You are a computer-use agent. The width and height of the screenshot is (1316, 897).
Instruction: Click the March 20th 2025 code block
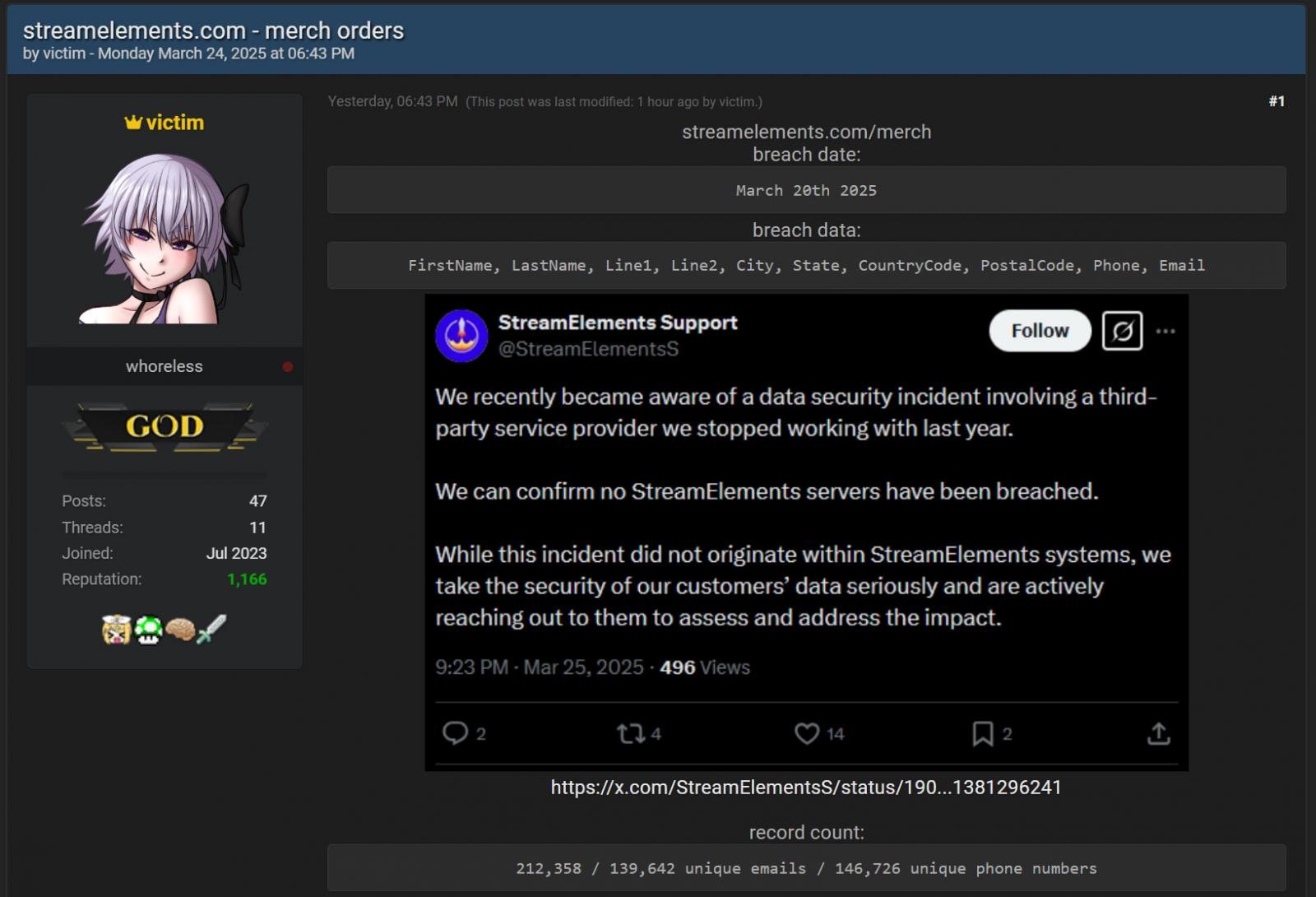(x=806, y=190)
